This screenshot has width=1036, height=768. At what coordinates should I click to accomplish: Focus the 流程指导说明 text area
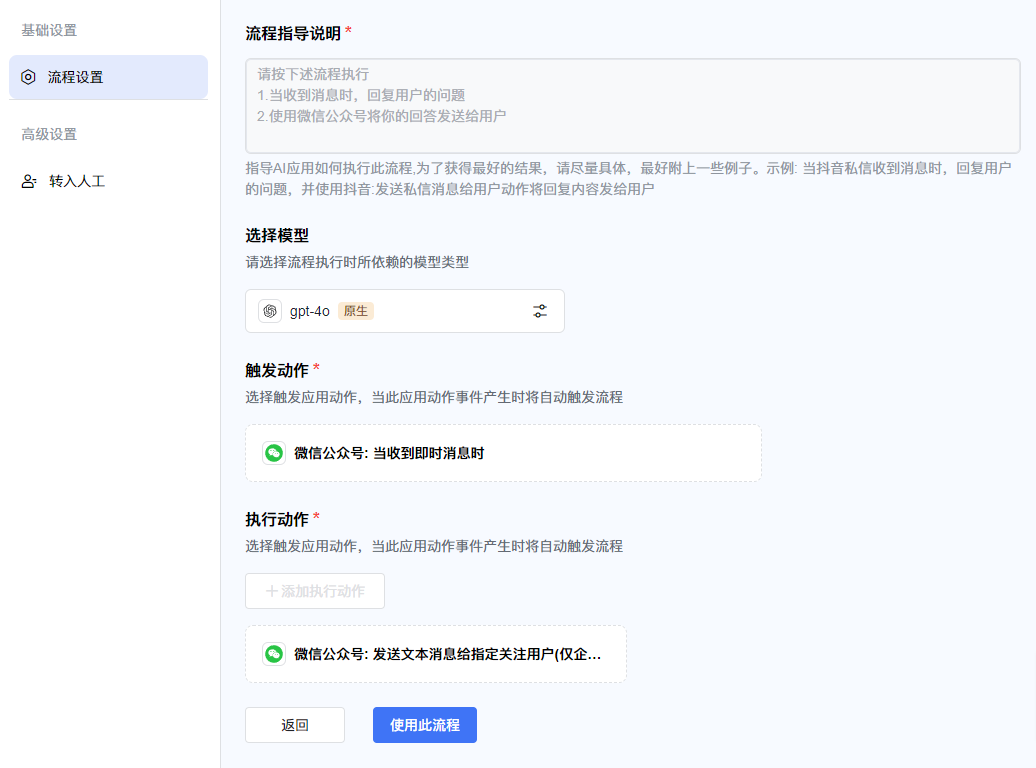pos(632,105)
